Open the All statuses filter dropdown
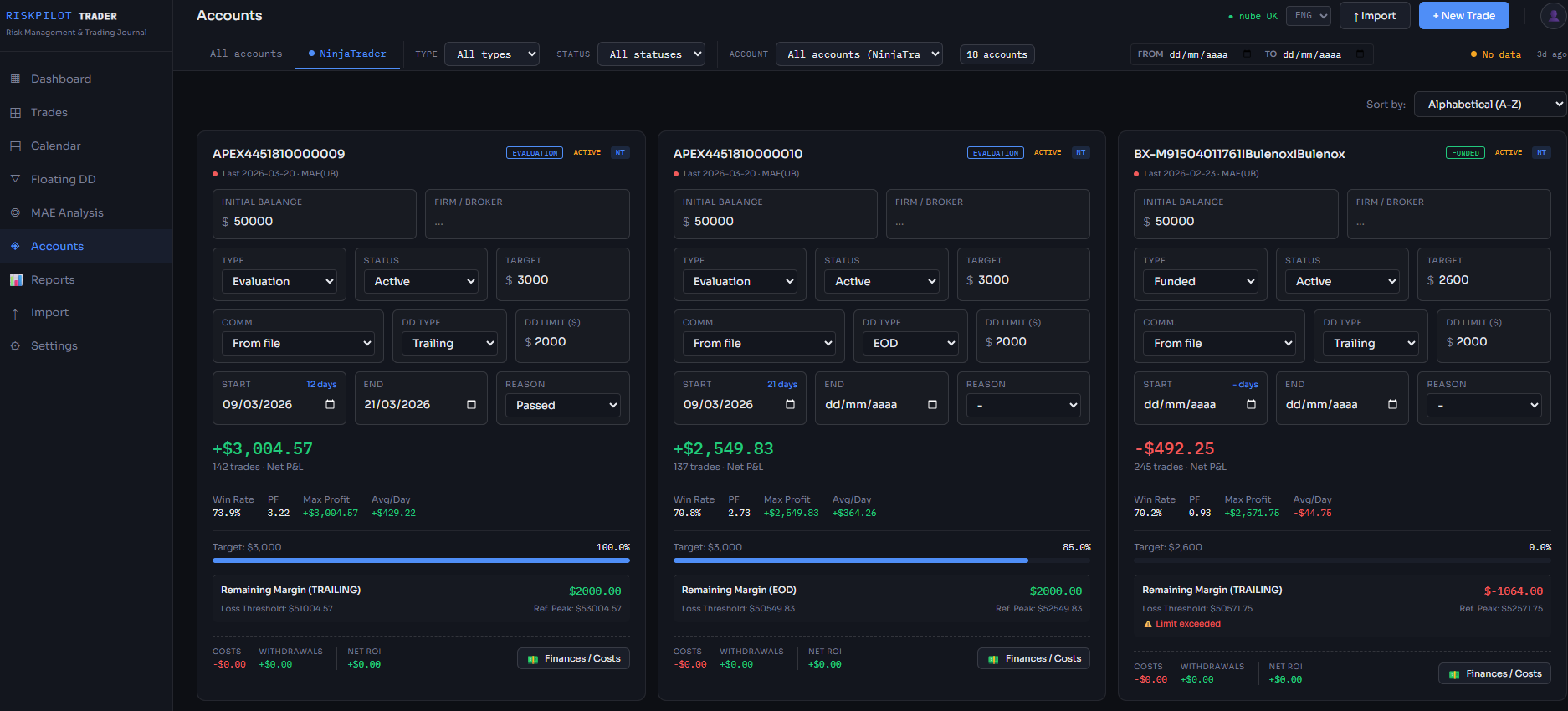 click(651, 54)
